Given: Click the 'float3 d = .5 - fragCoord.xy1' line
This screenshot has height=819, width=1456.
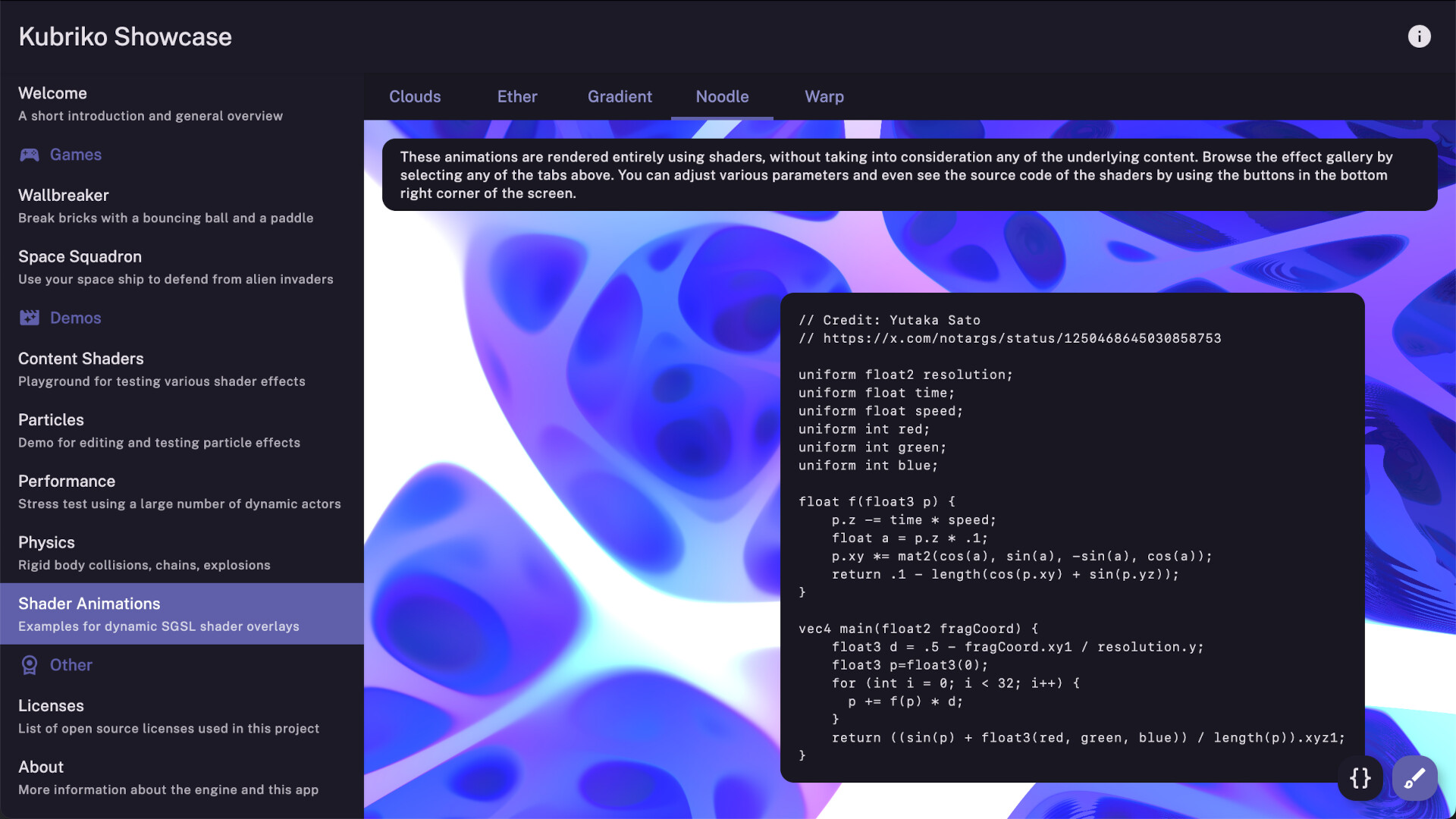Looking at the screenshot, I should [x=1018, y=647].
